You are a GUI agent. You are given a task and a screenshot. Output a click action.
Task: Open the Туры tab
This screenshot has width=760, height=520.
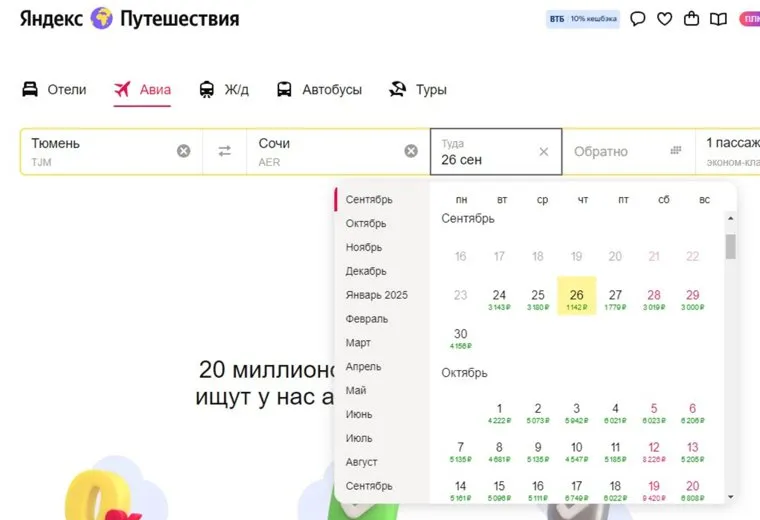click(418, 90)
